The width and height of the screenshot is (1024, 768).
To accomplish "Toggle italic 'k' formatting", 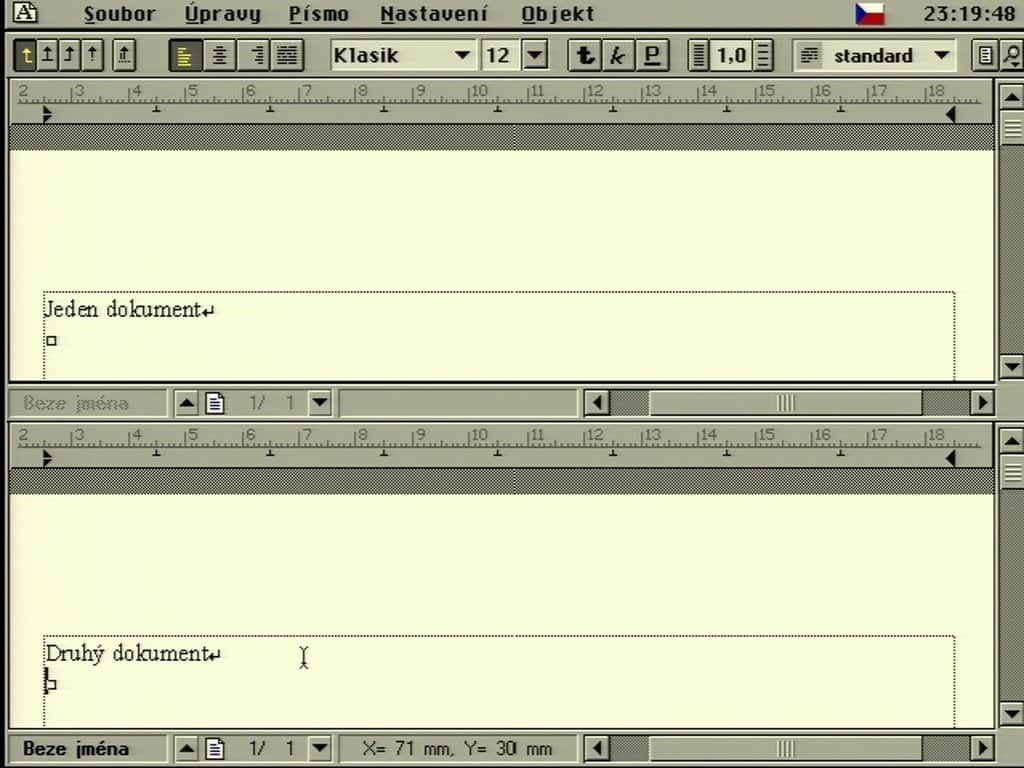I will click(x=618, y=56).
